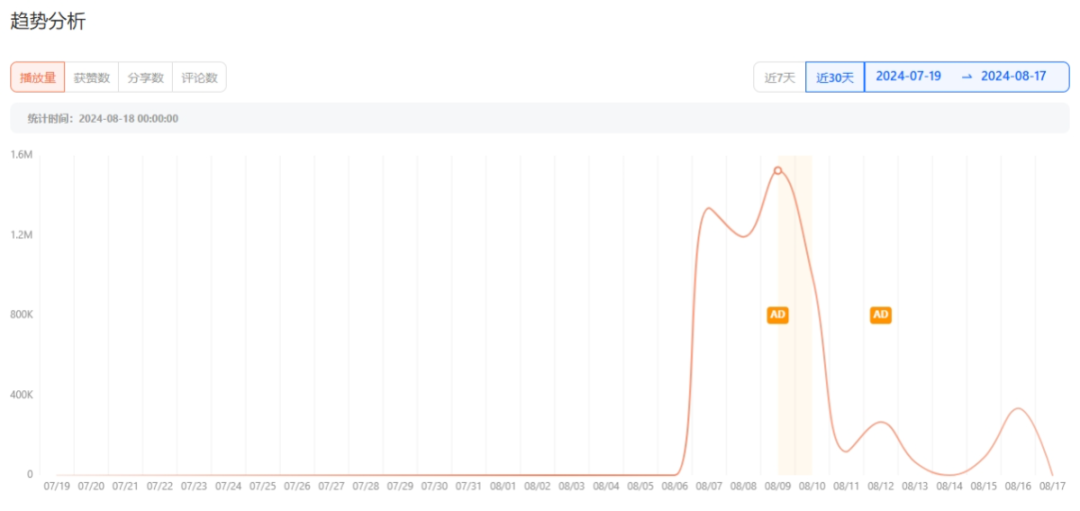The height and width of the screenshot is (511, 1080).
Task: Click the orange AD badge above 08/12
Action: [880, 315]
